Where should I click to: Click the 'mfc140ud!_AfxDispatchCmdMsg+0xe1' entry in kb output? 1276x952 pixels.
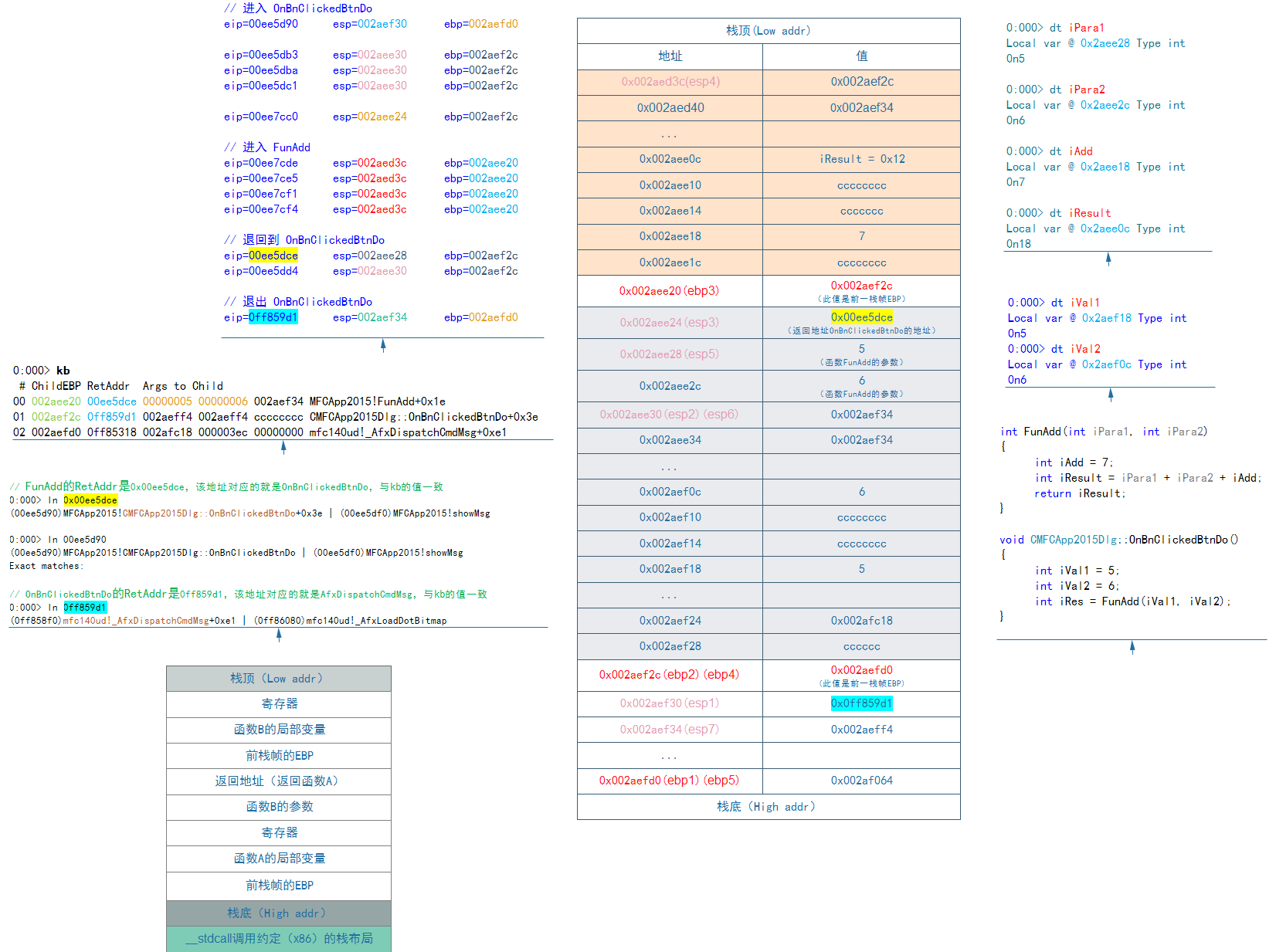[x=409, y=432]
